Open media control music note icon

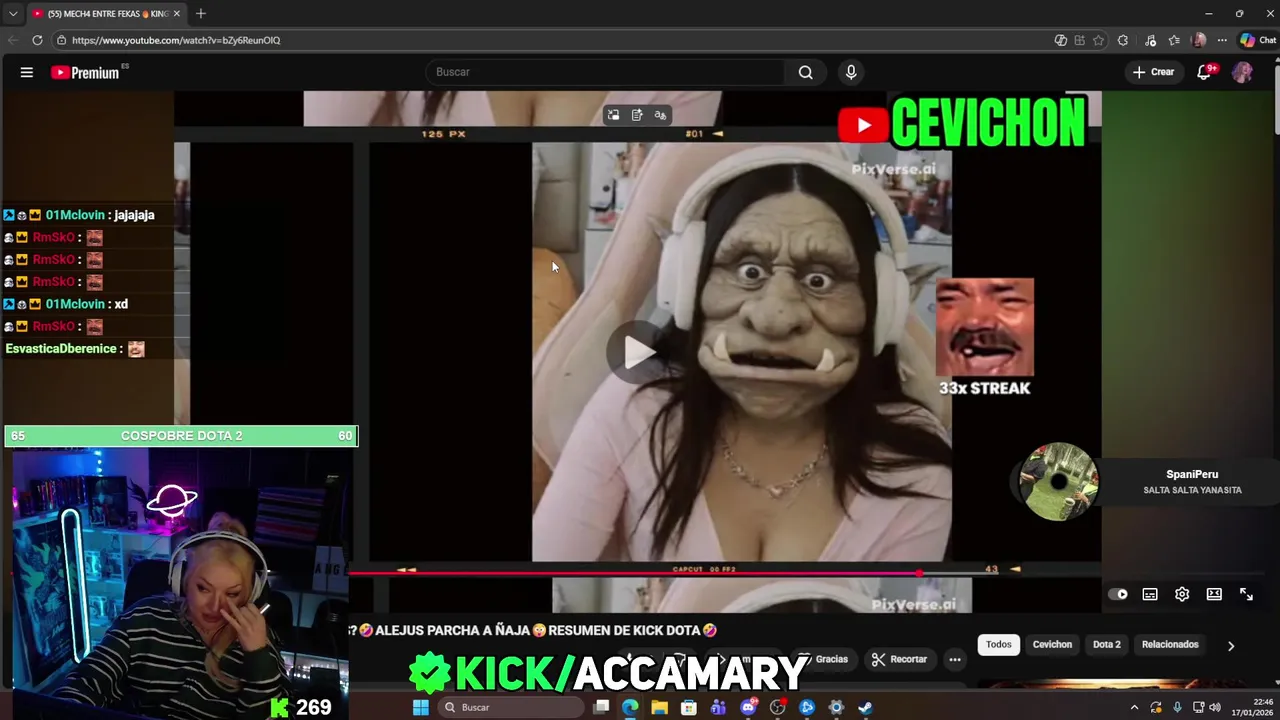pyautogui.click(x=1151, y=40)
